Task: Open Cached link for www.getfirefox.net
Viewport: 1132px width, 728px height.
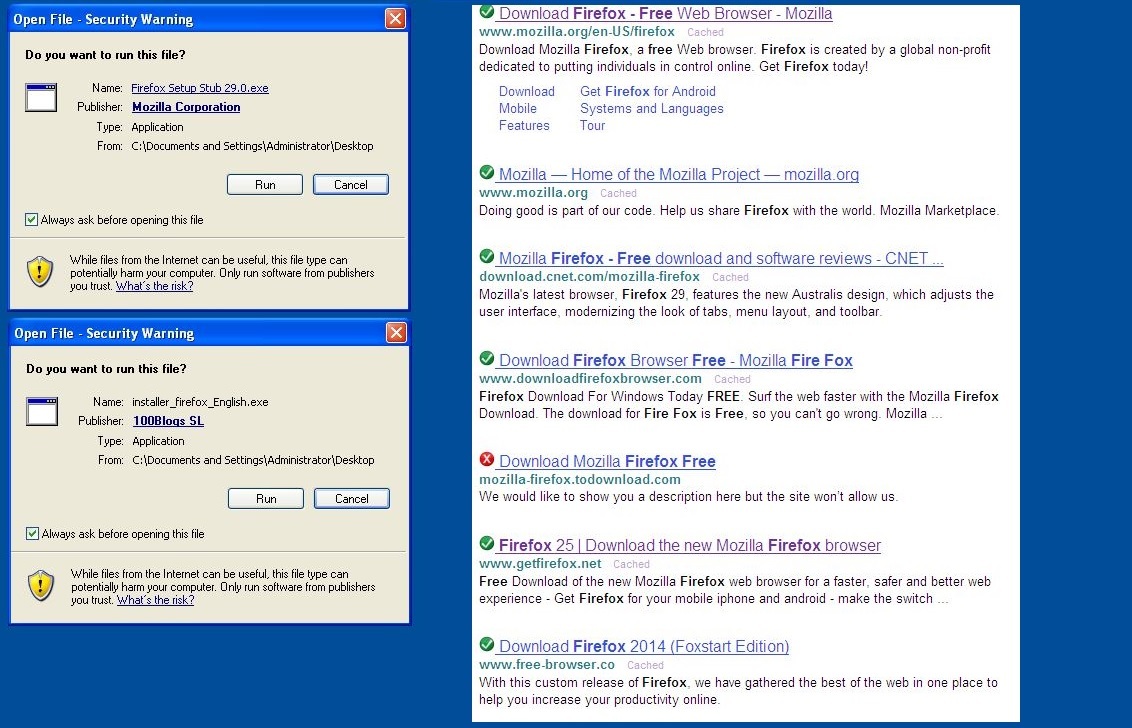Action: point(631,563)
